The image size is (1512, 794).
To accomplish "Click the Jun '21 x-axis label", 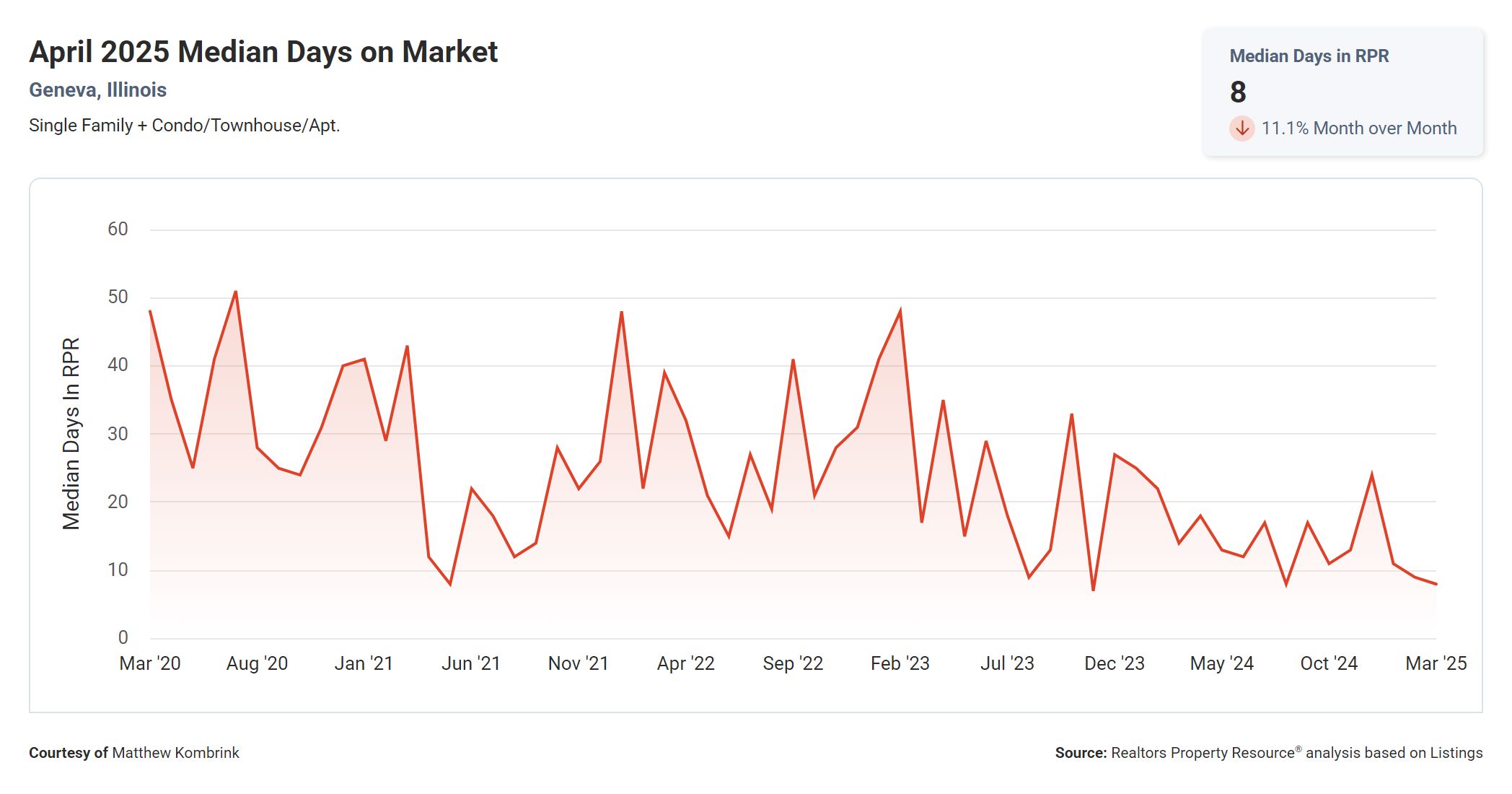I will point(471,663).
